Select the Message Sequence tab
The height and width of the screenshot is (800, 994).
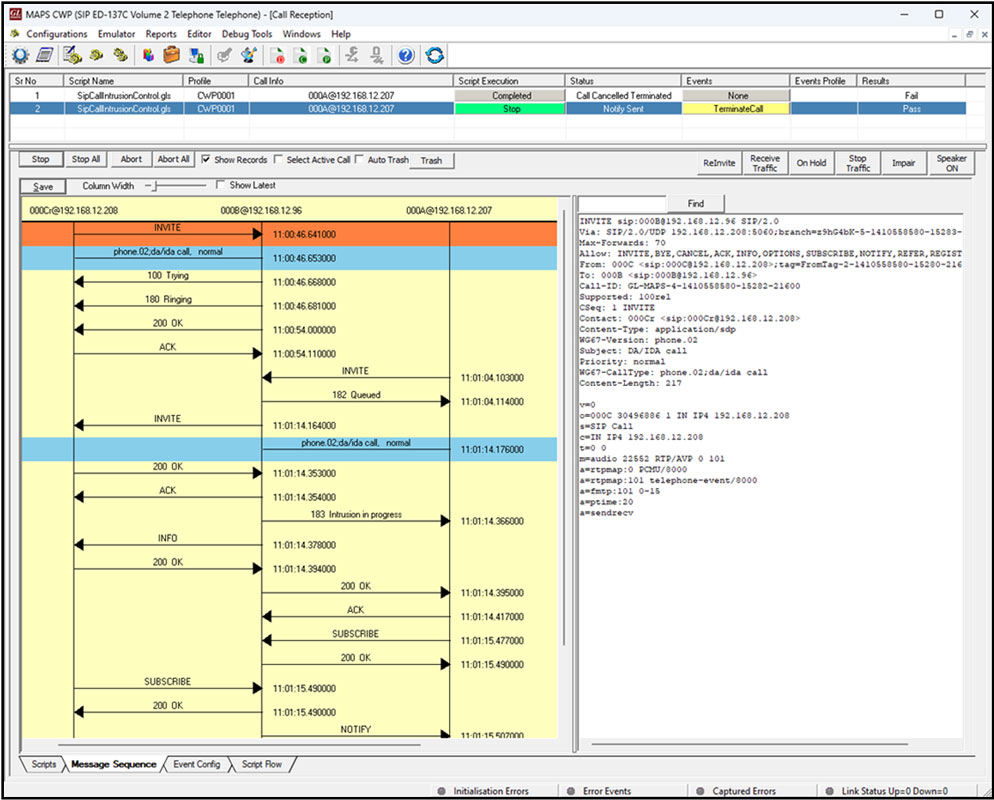tap(113, 764)
